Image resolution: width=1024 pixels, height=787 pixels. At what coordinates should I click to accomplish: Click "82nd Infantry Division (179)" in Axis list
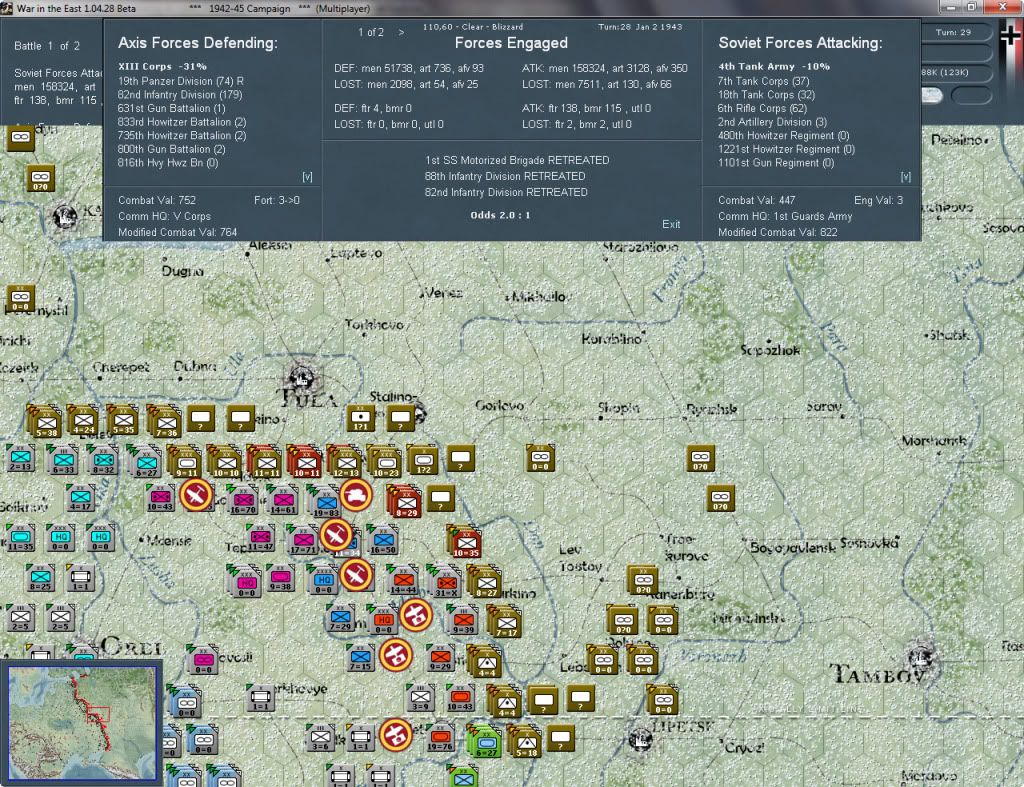click(x=180, y=95)
